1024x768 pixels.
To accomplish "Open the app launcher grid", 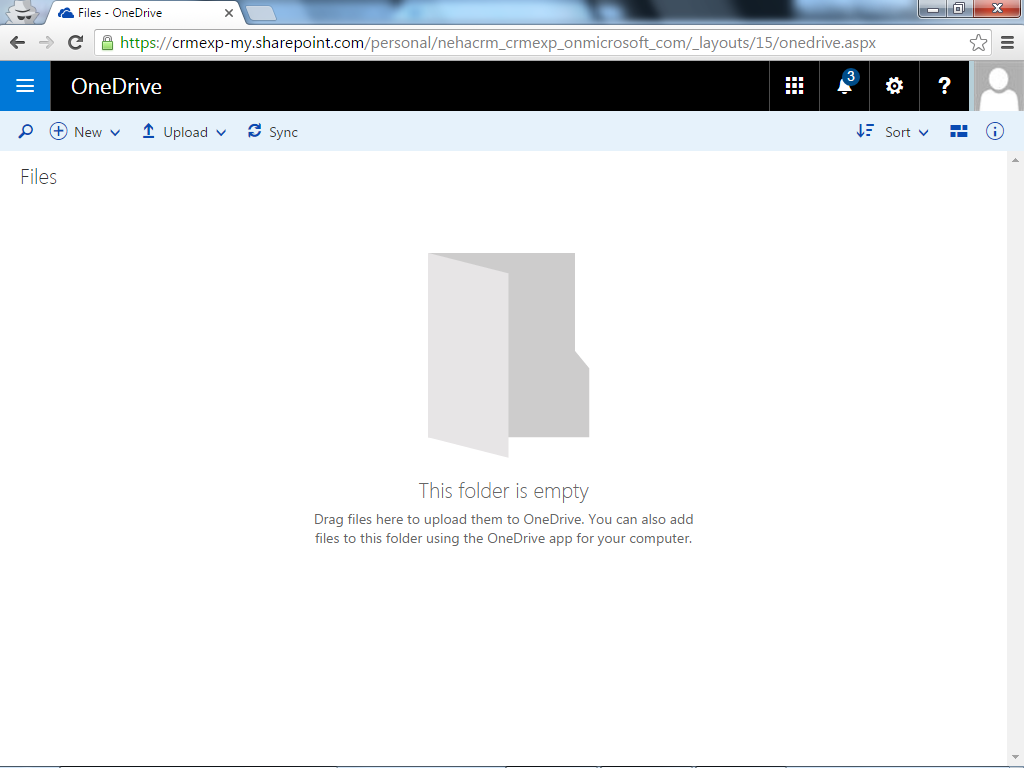I will coord(794,86).
